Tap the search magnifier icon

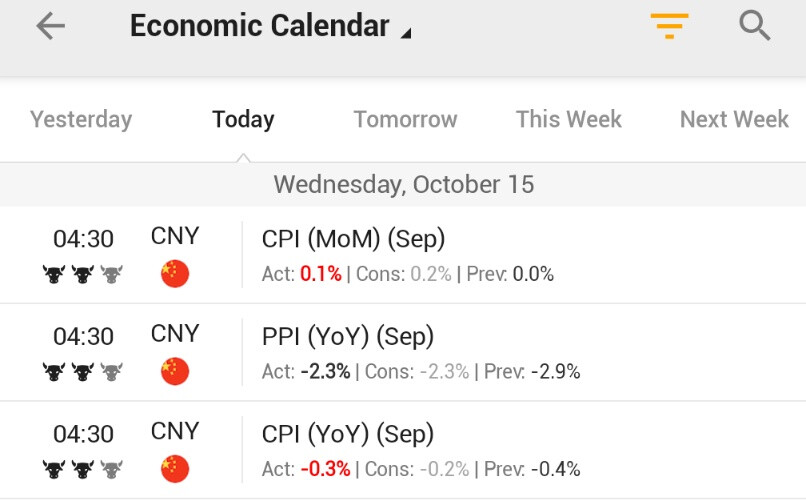(755, 26)
